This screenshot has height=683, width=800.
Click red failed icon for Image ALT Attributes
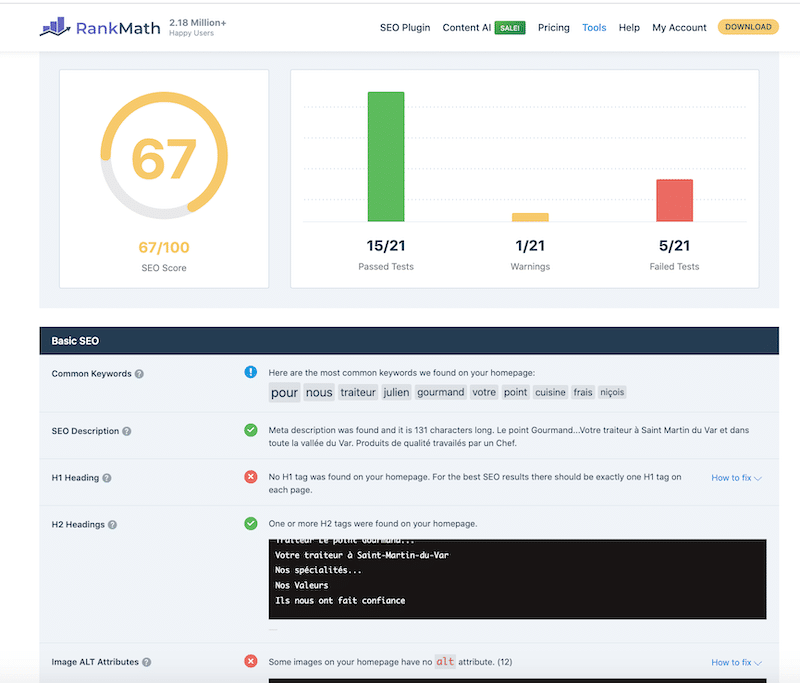click(251, 661)
